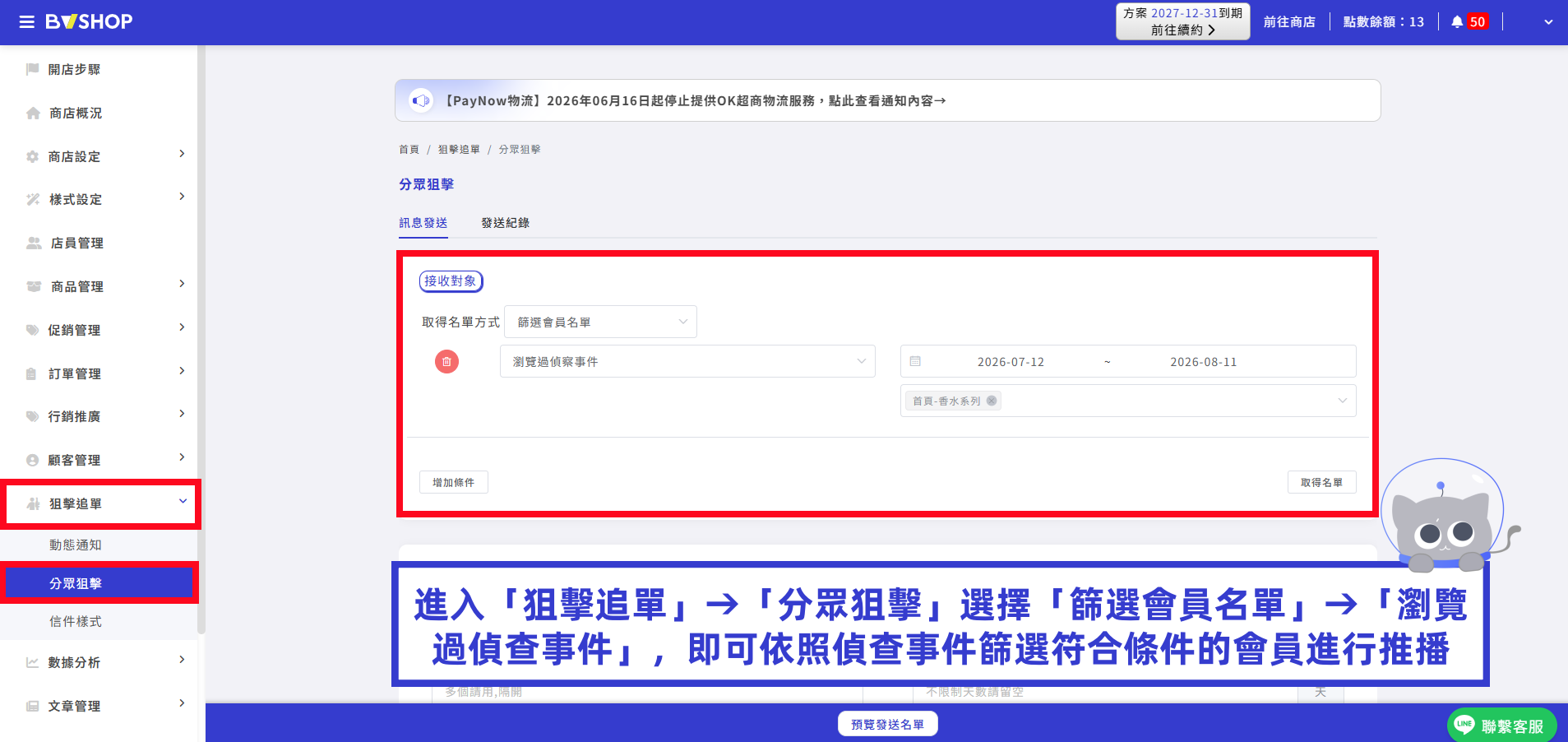Toggle the hamburger menu icon
This screenshot has height=742, width=1568.
[x=27, y=22]
